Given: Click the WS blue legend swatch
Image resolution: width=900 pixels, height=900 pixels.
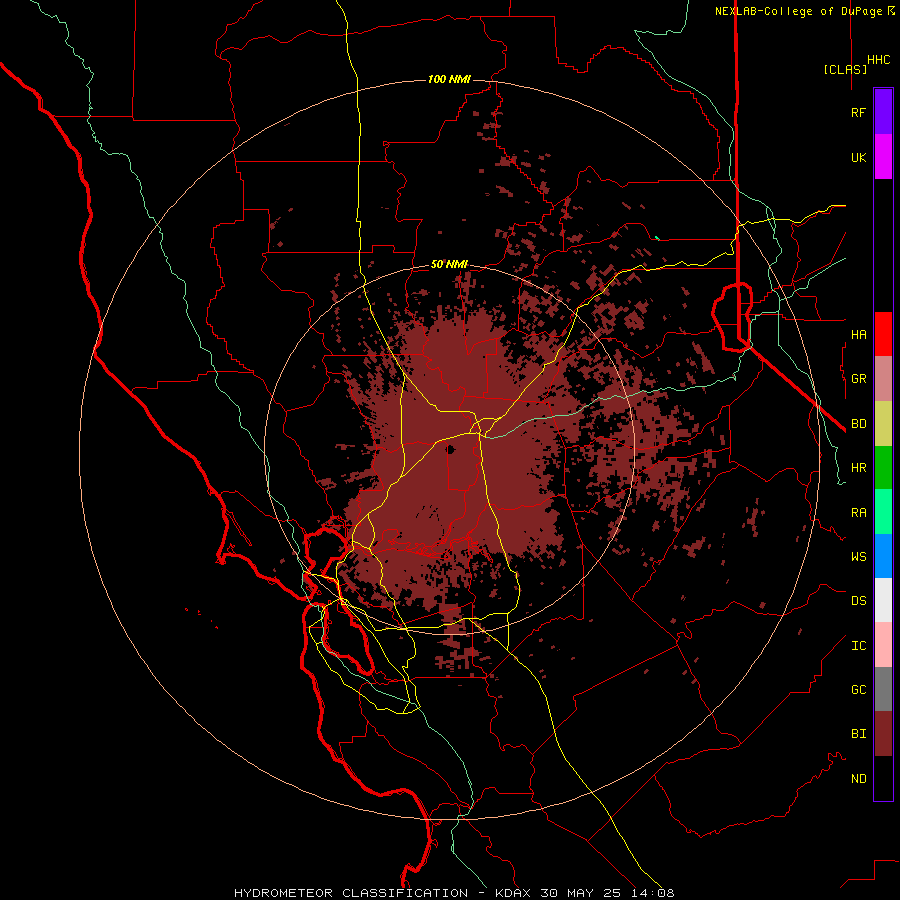Looking at the screenshot, I should (883, 556).
